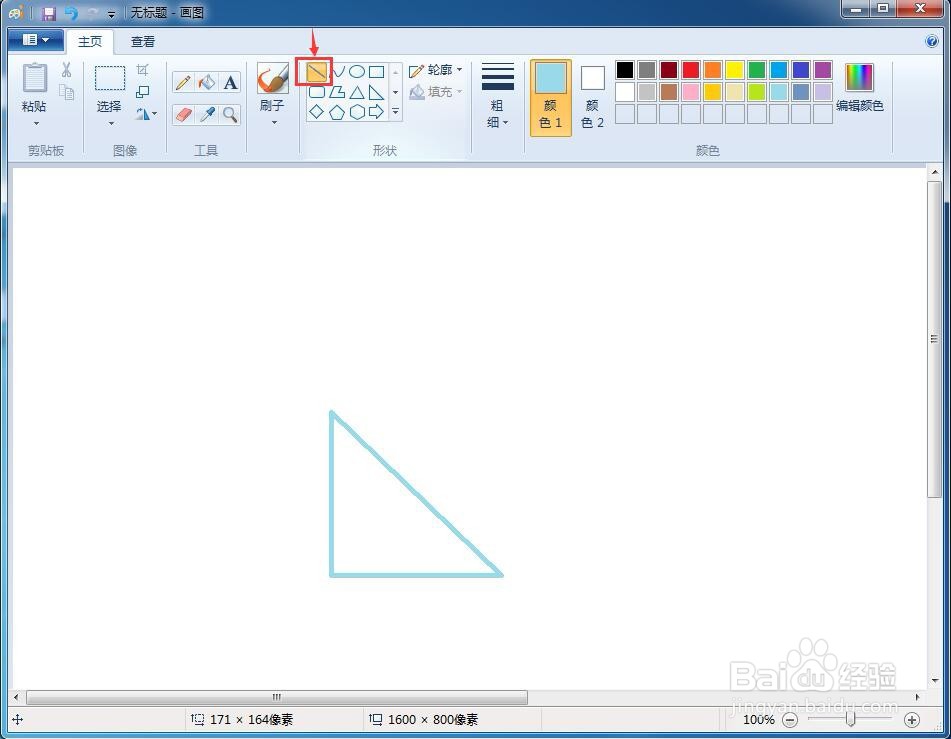This screenshot has height=739, width=951.
Task: Pick the orange color swatch
Action: coord(713,70)
